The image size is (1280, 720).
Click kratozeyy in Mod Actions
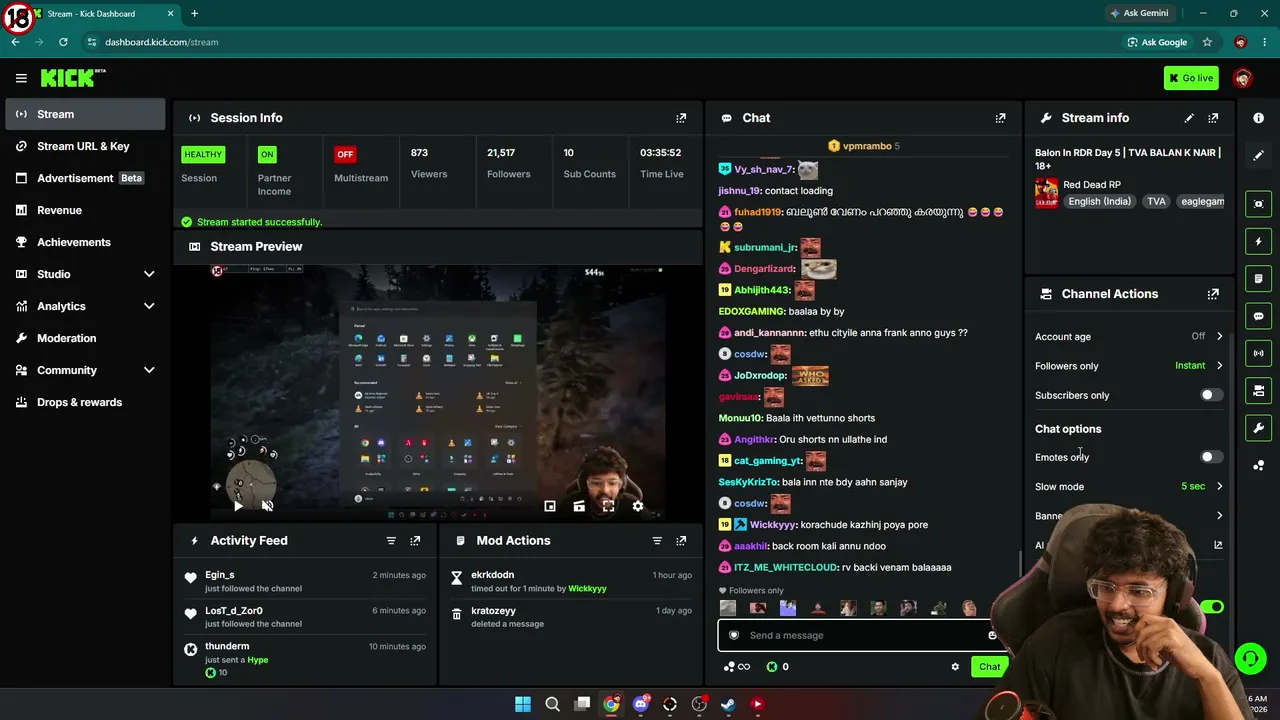[x=493, y=611]
